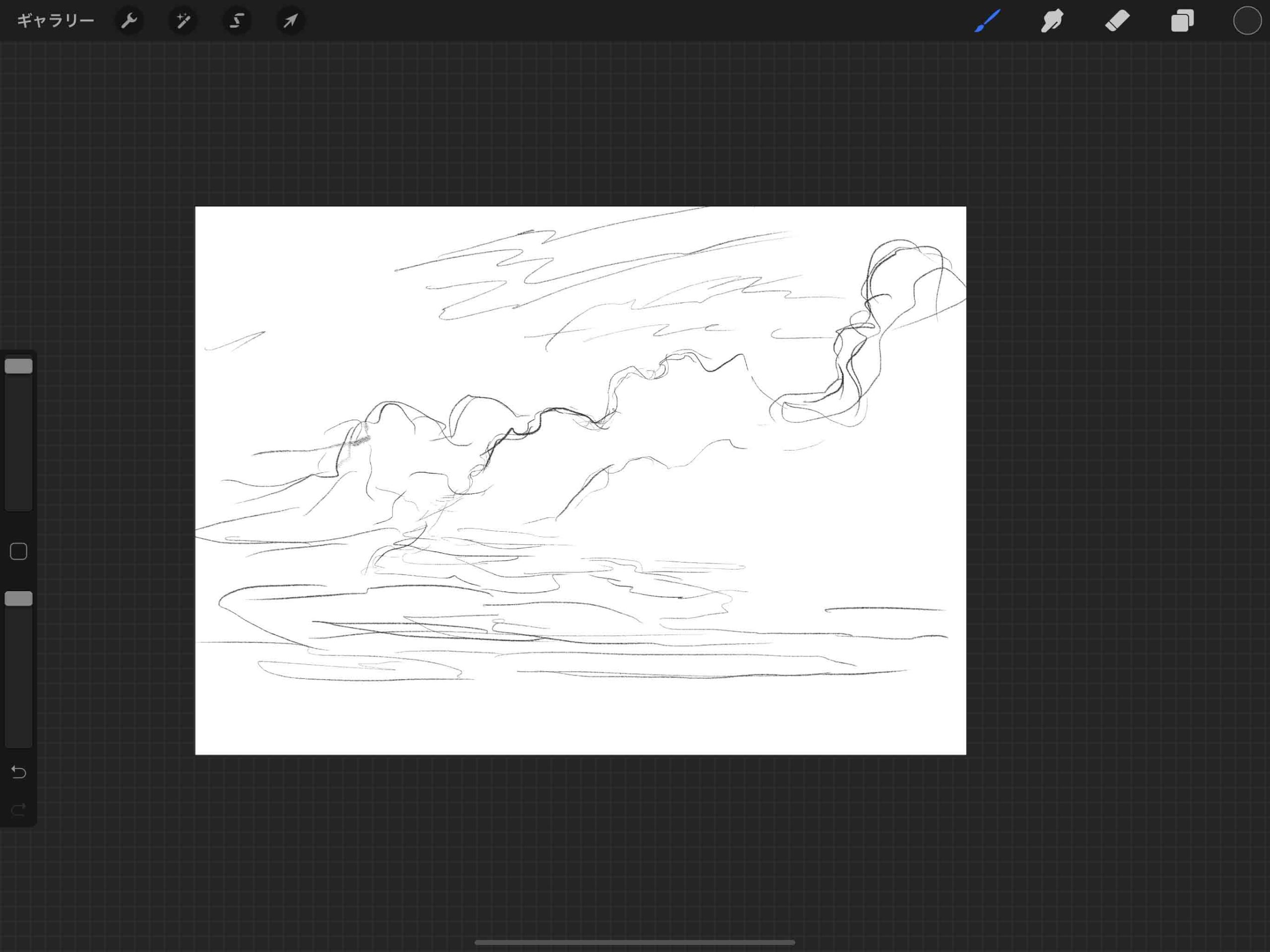Open the active color circle
The height and width of the screenshot is (952, 1270).
(x=1247, y=21)
